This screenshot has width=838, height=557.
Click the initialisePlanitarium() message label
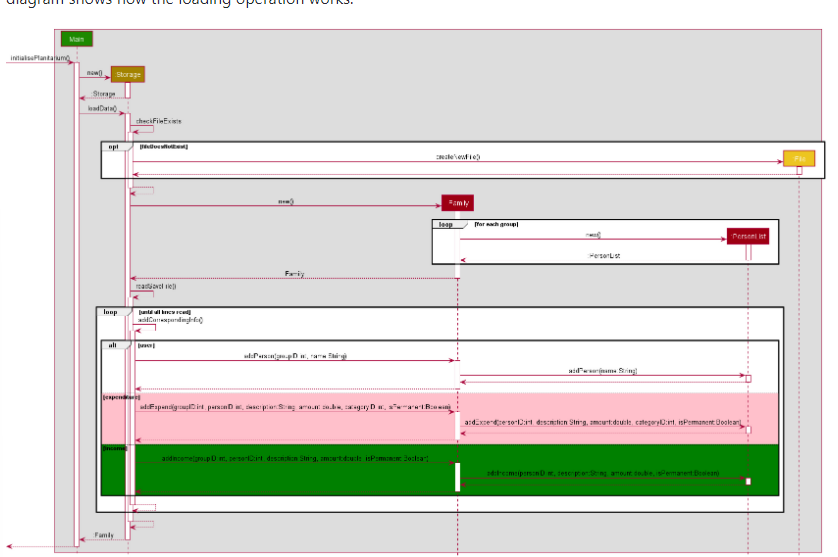click(40, 58)
